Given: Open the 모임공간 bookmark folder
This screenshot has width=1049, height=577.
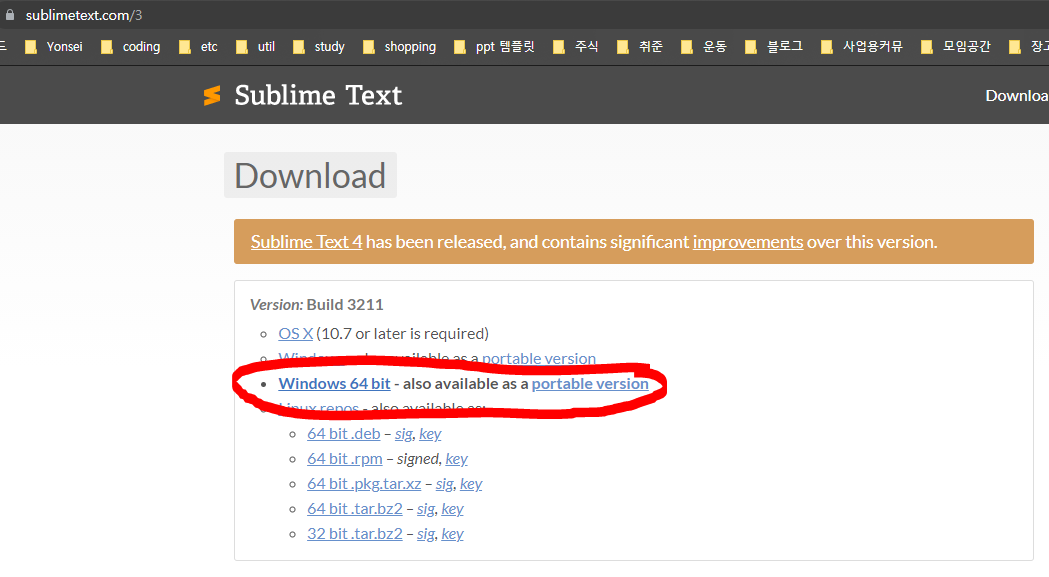Looking at the screenshot, I should (x=956, y=47).
